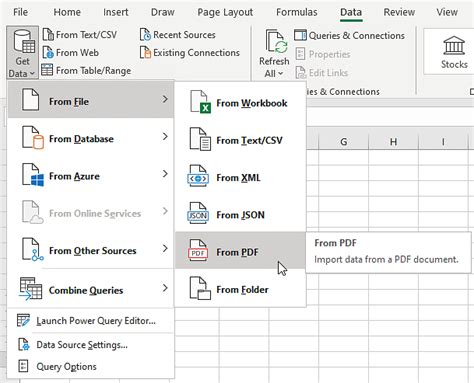Click the Query Options icon

tap(23, 366)
